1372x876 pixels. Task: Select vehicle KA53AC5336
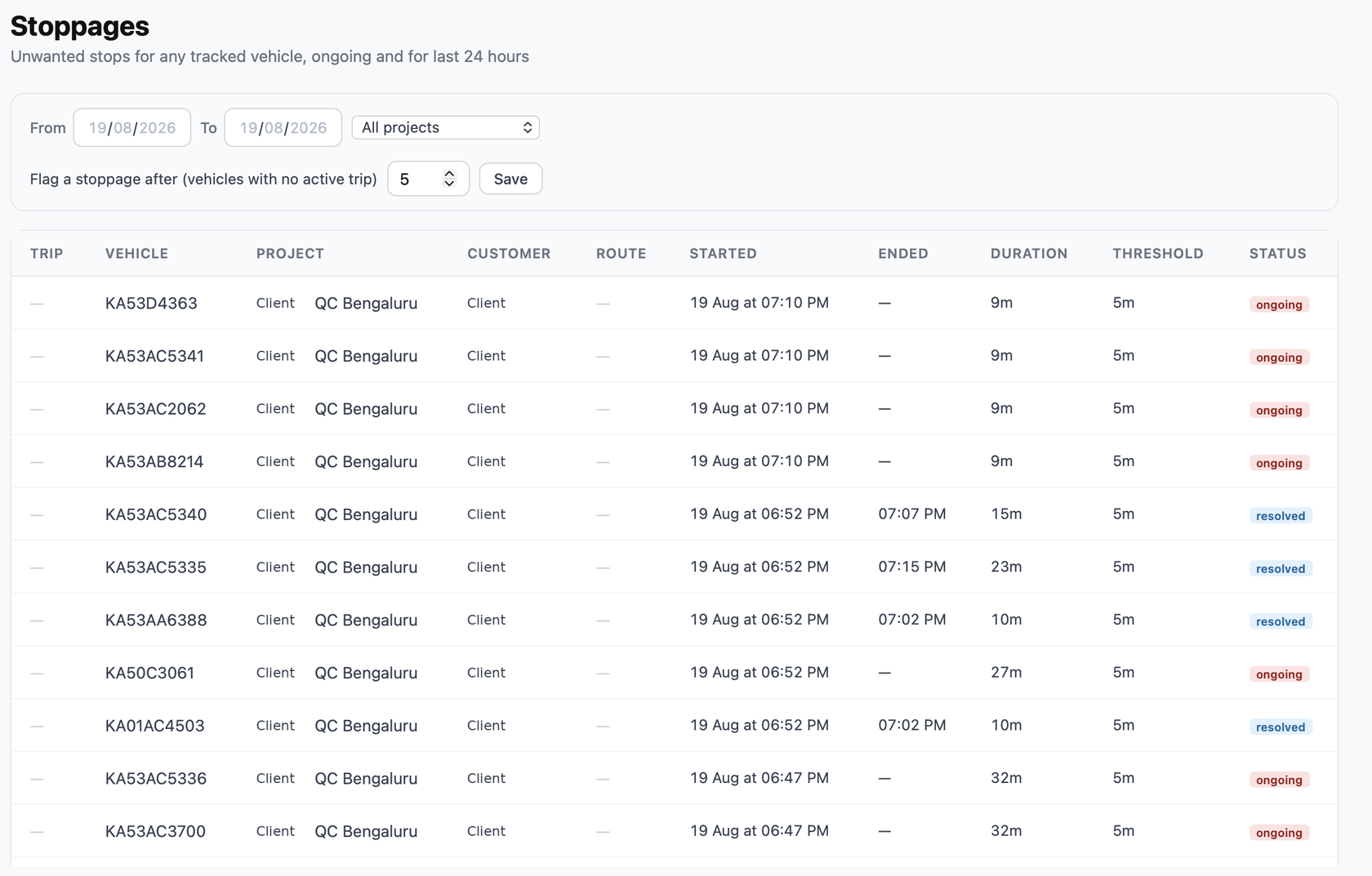156,778
